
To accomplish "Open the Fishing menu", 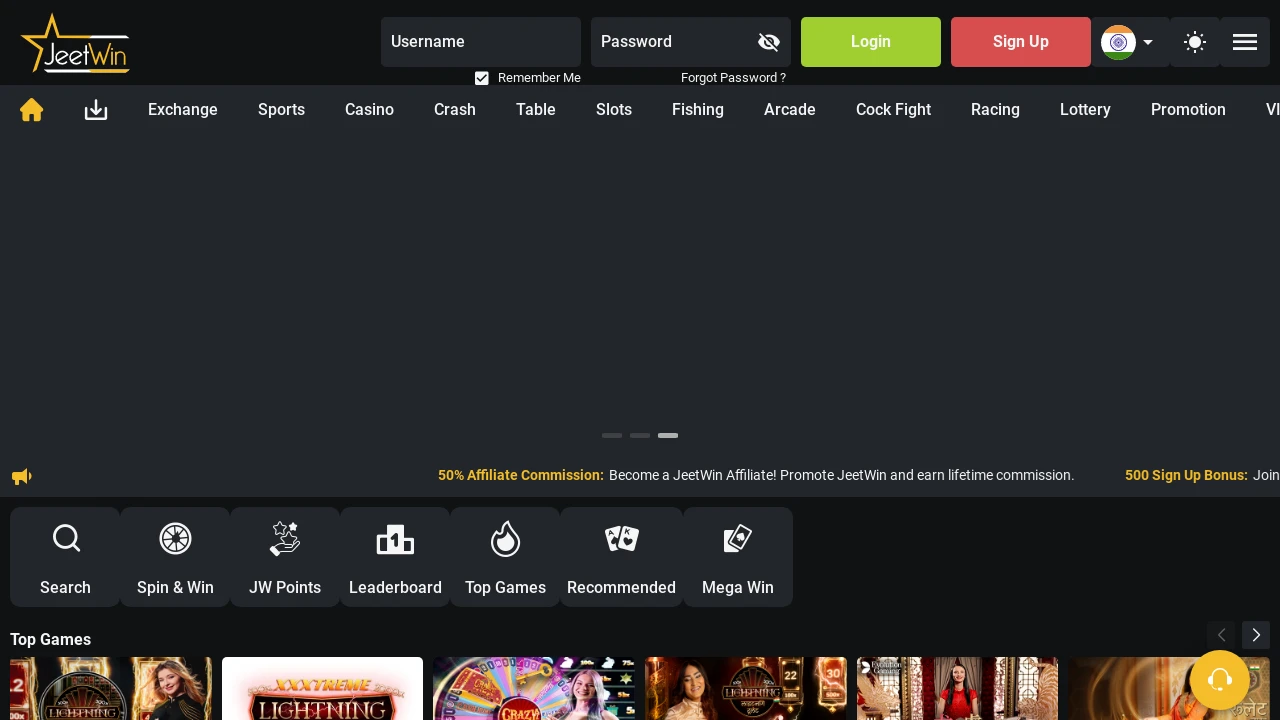I will pos(698,110).
